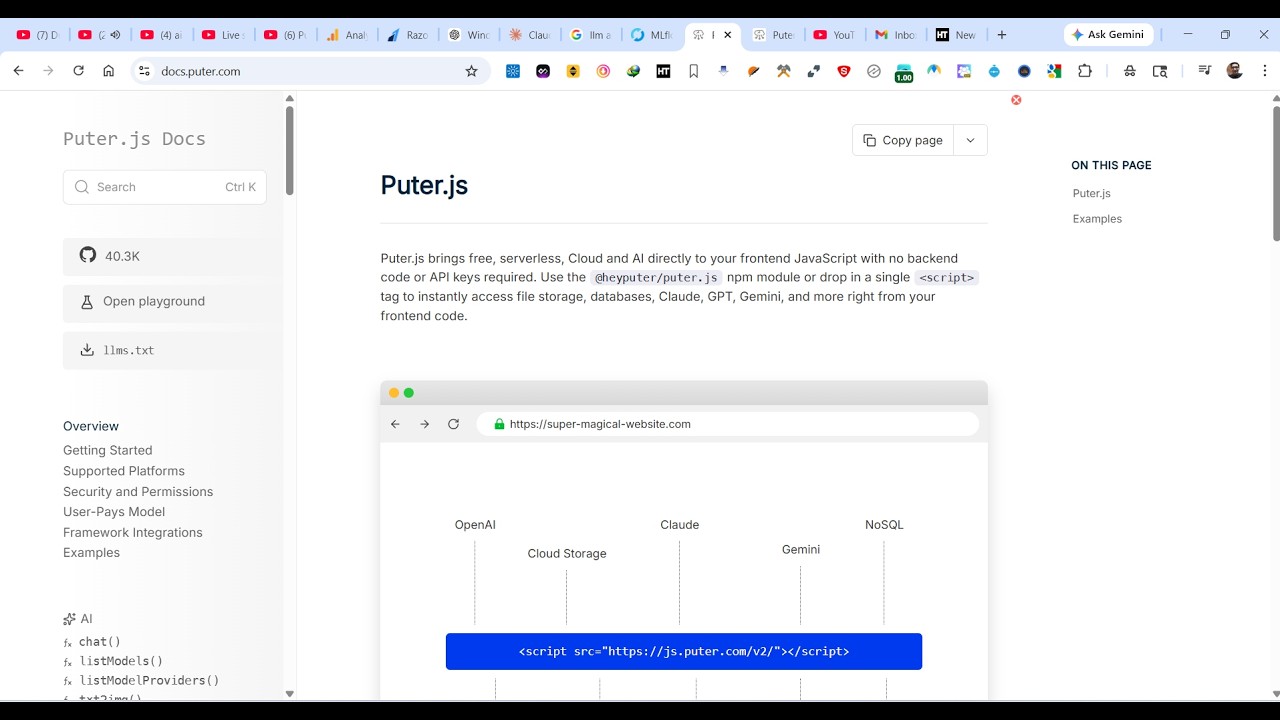Open the media controls playlist icon
Screen dimensions: 1280x720
click(1204, 71)
